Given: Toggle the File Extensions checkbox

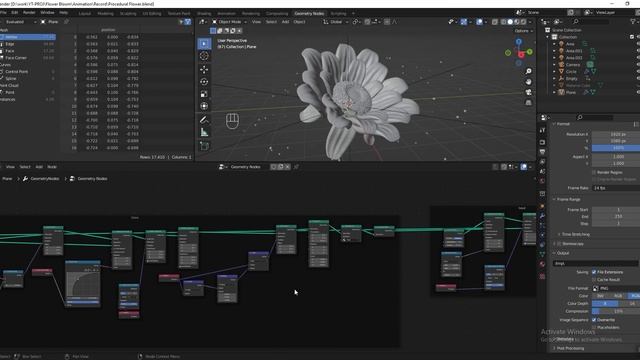Looking at the screenshot, I should tap(594, 272).
